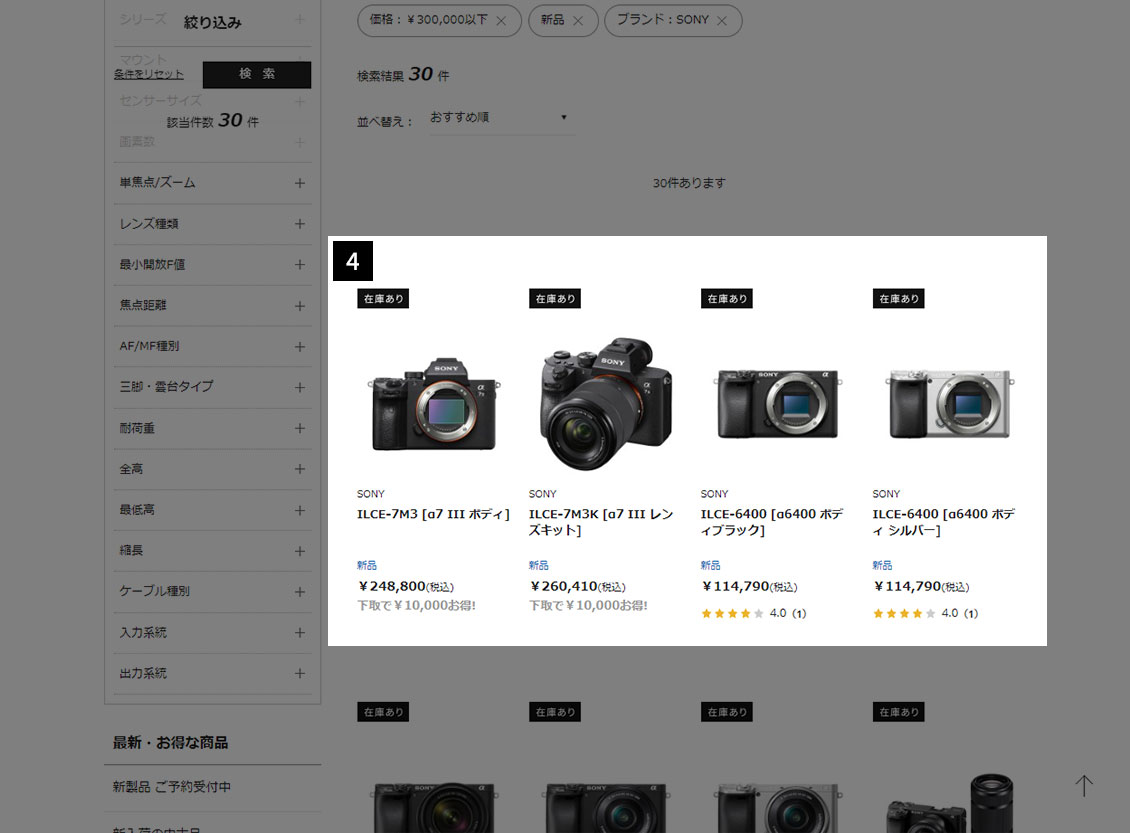Expand the AF/MF種別 filter

coord(213,347)
